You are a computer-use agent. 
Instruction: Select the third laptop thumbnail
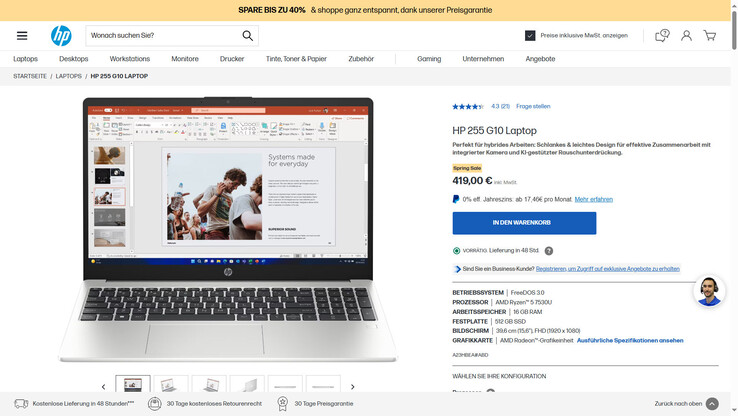pos(209,384)
